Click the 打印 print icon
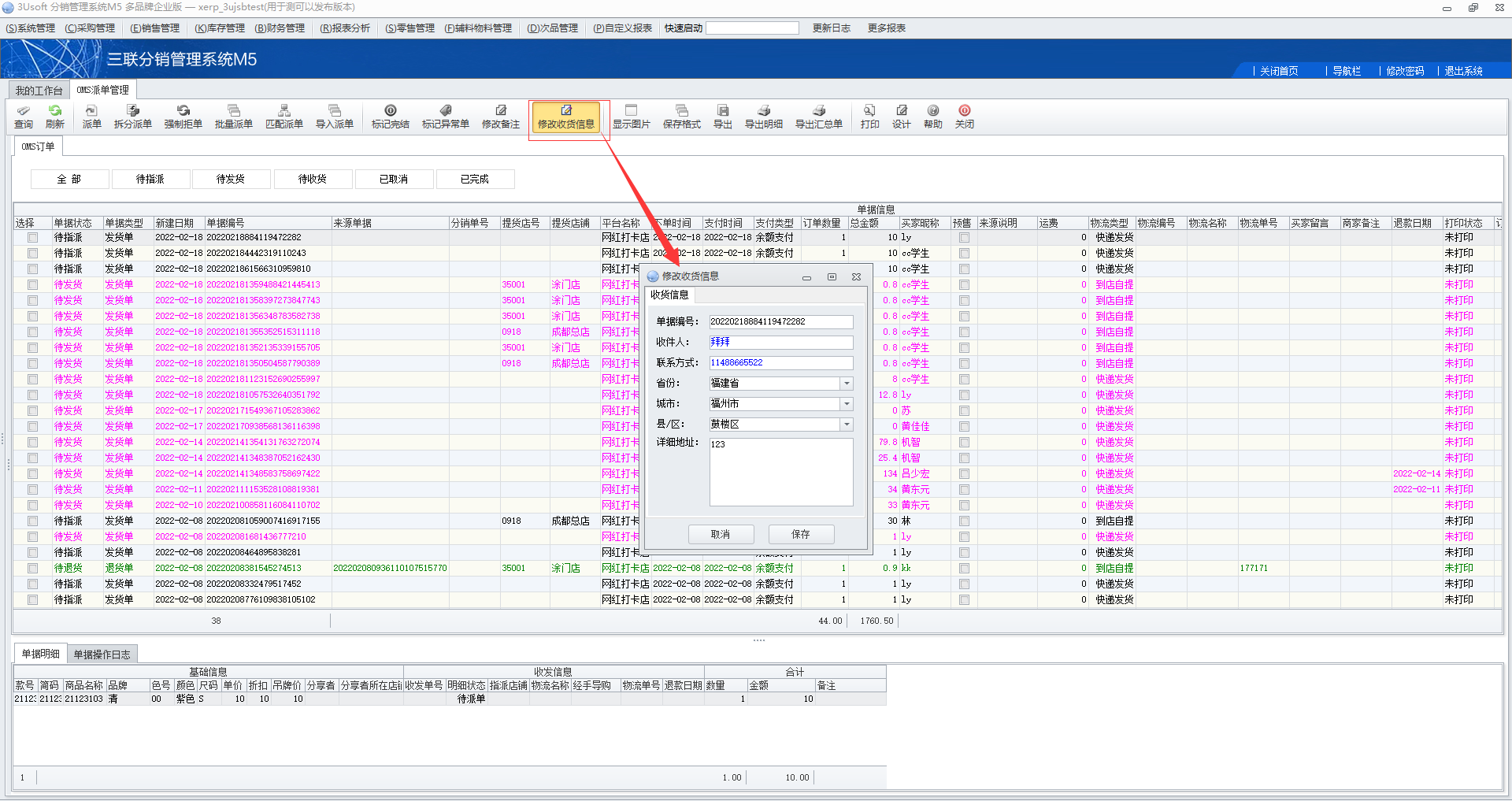The width and height of the screenshot is (1512, 801). (870, 117)
